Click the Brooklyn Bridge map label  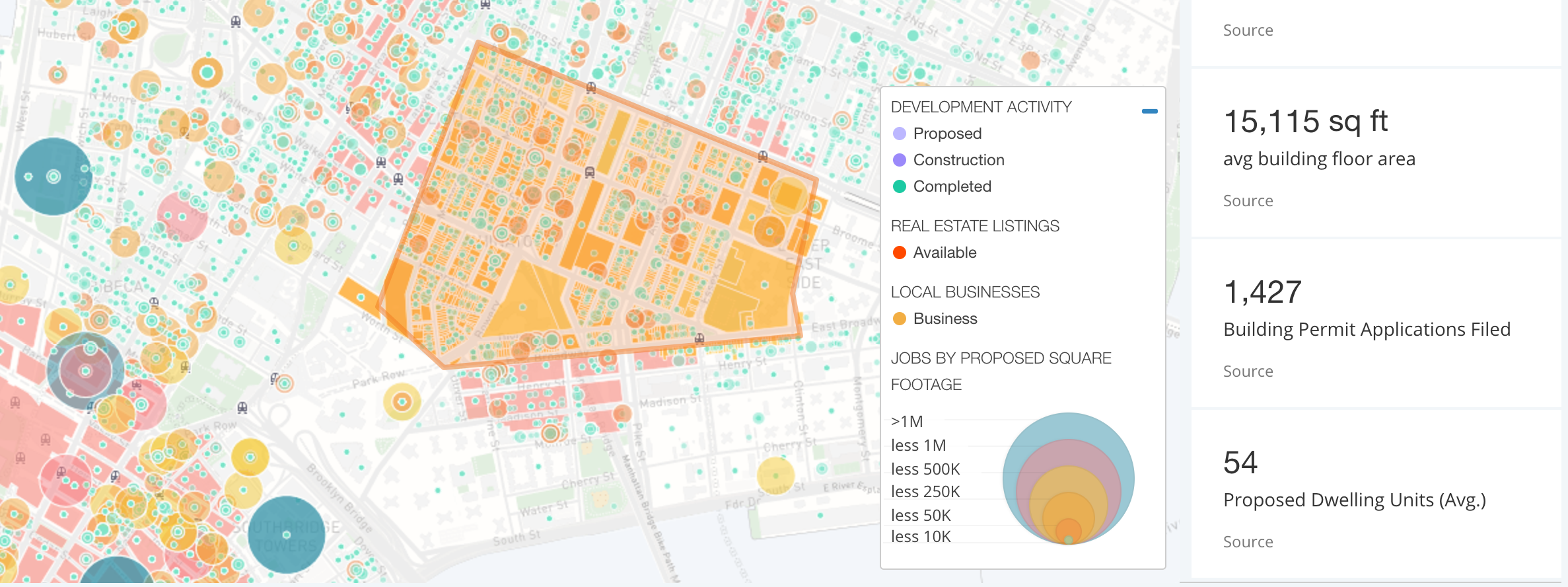[341, 497]
